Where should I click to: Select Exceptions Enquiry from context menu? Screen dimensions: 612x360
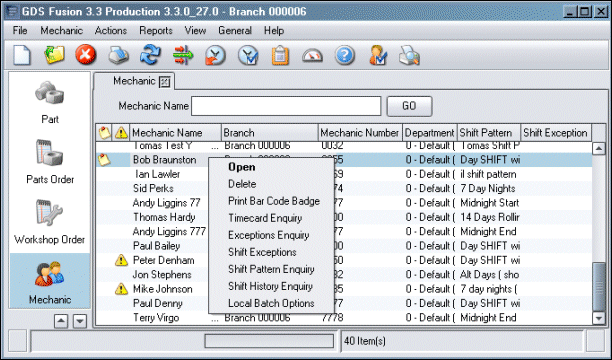click(x=271, y=235)
